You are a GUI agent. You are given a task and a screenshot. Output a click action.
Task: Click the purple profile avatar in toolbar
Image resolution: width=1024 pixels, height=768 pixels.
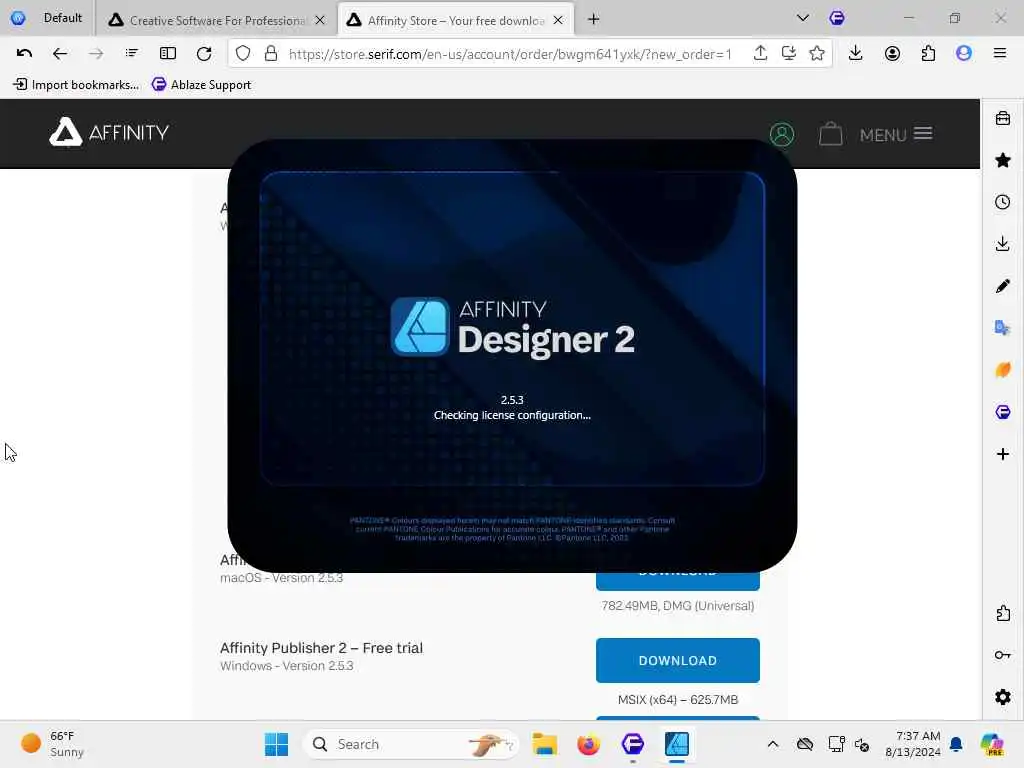964,54
